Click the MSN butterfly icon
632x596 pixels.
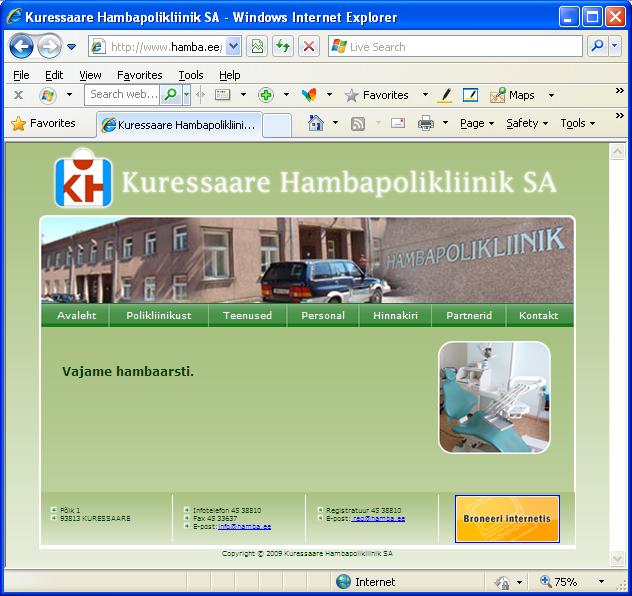click(309, 95)
